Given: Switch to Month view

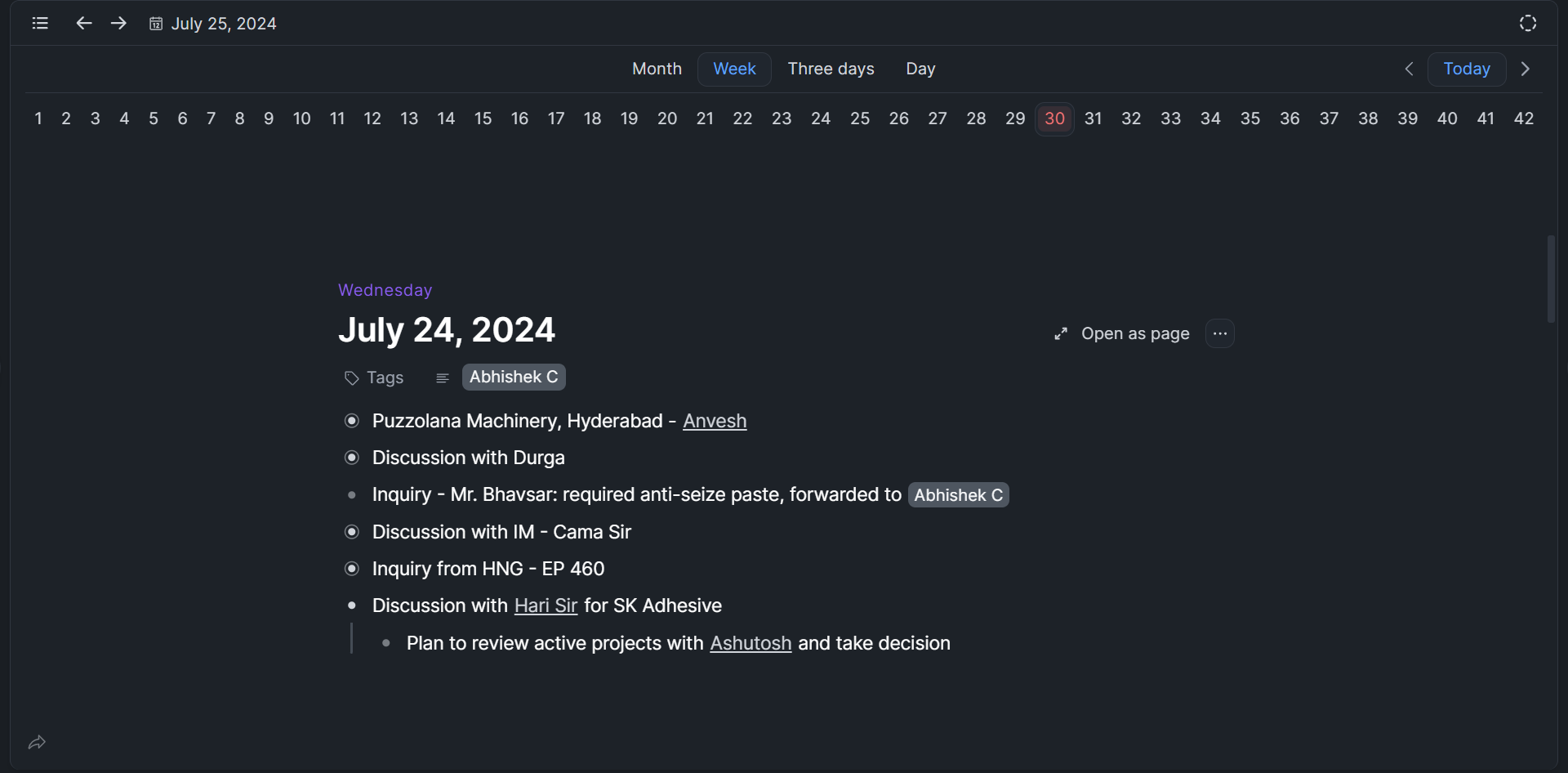Looking at the screenshot, I should (x=657, y=69).
